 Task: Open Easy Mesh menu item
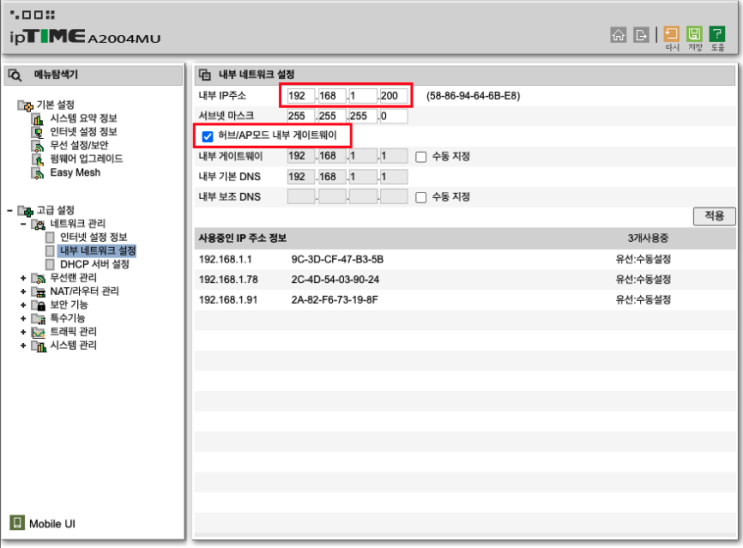(x=75, y=173)
